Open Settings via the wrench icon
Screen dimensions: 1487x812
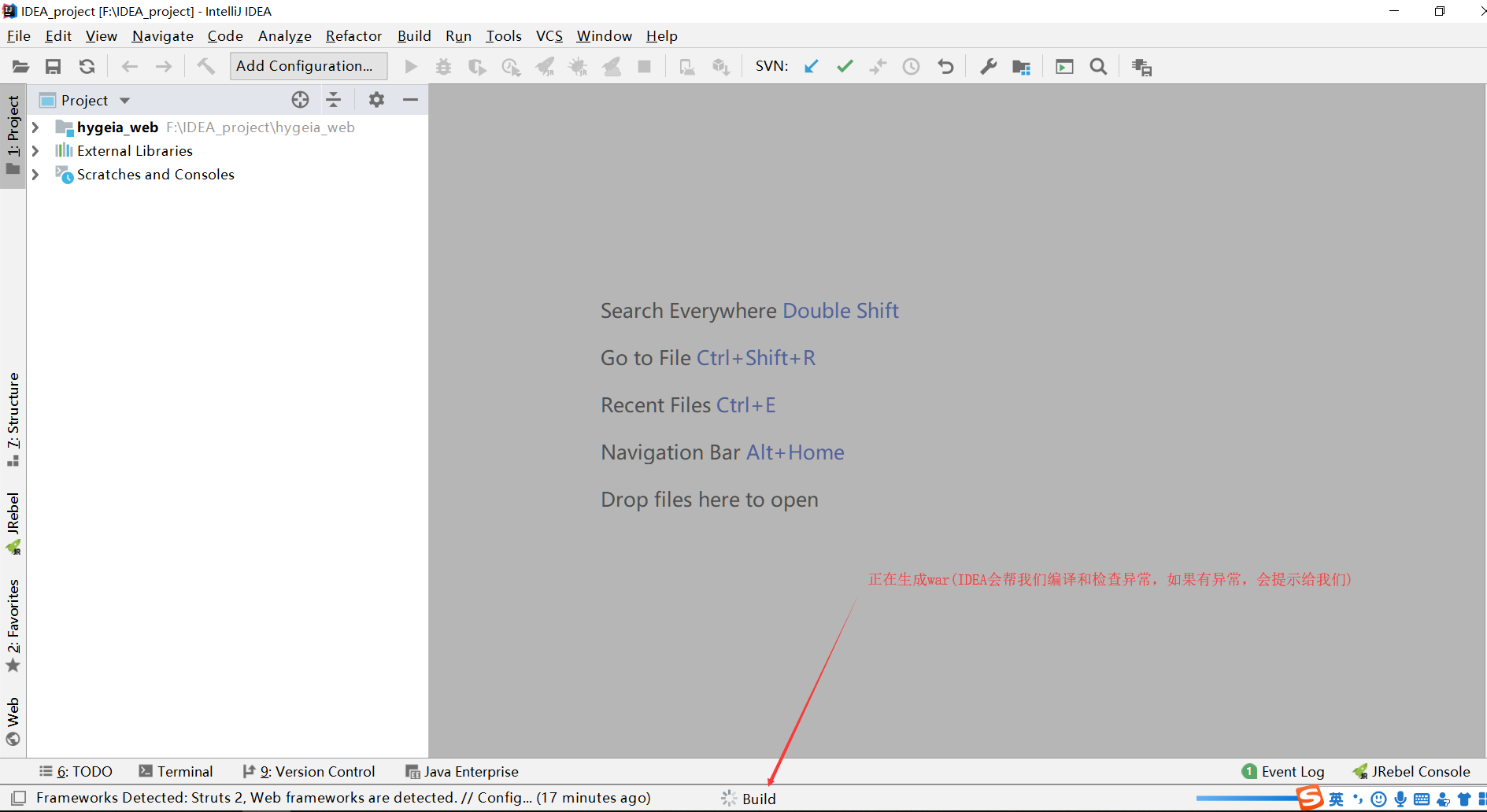pos(988,67)
